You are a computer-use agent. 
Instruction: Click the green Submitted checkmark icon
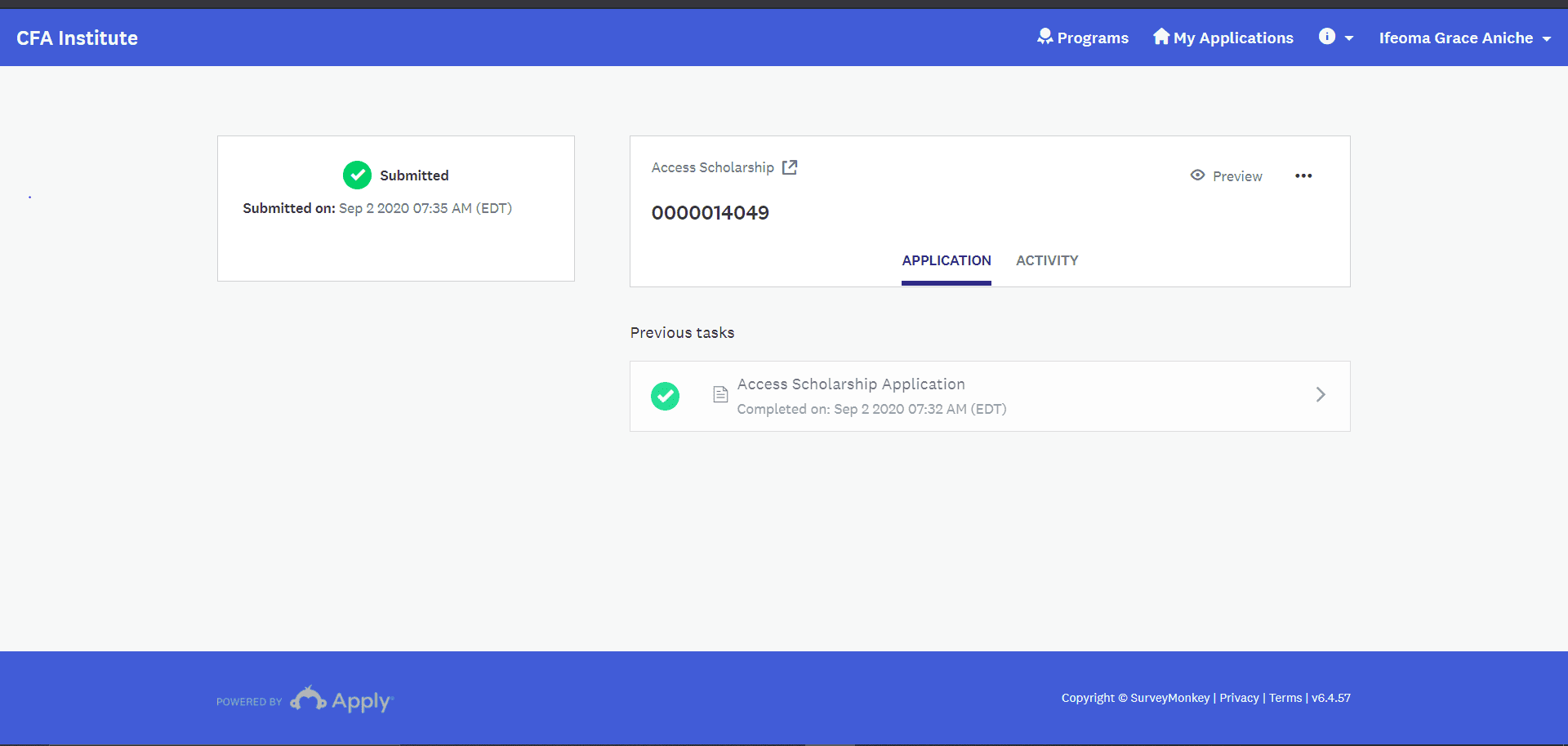click(x=357, y=175)
